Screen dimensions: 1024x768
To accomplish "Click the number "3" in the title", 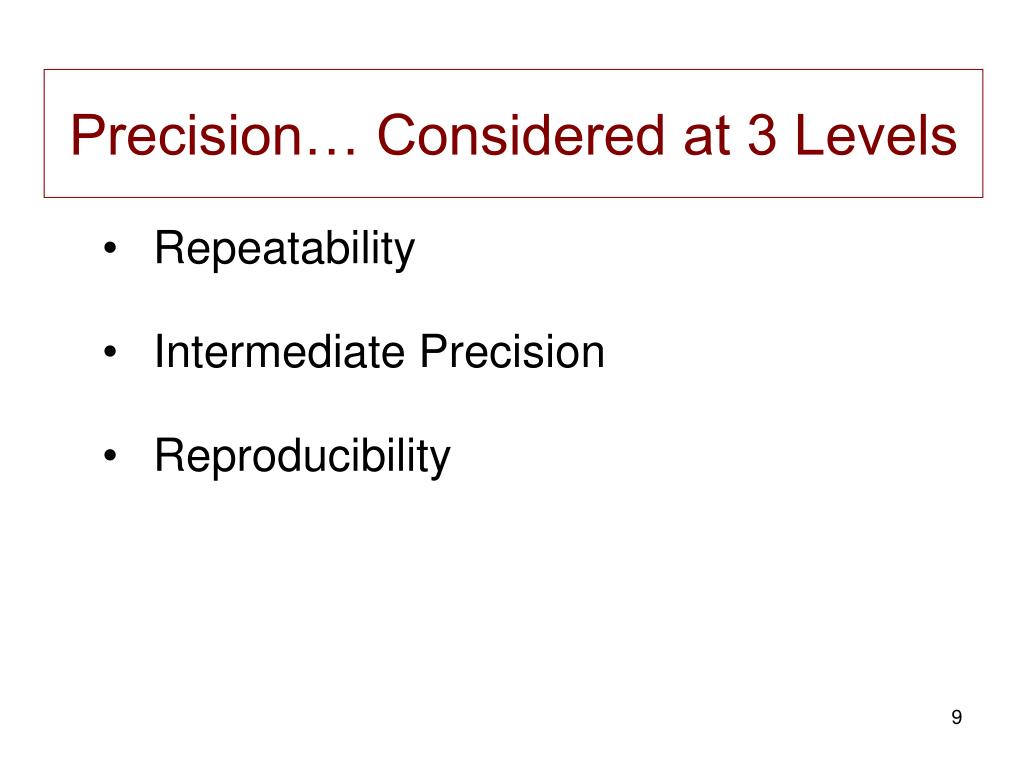I will point(761,135).
